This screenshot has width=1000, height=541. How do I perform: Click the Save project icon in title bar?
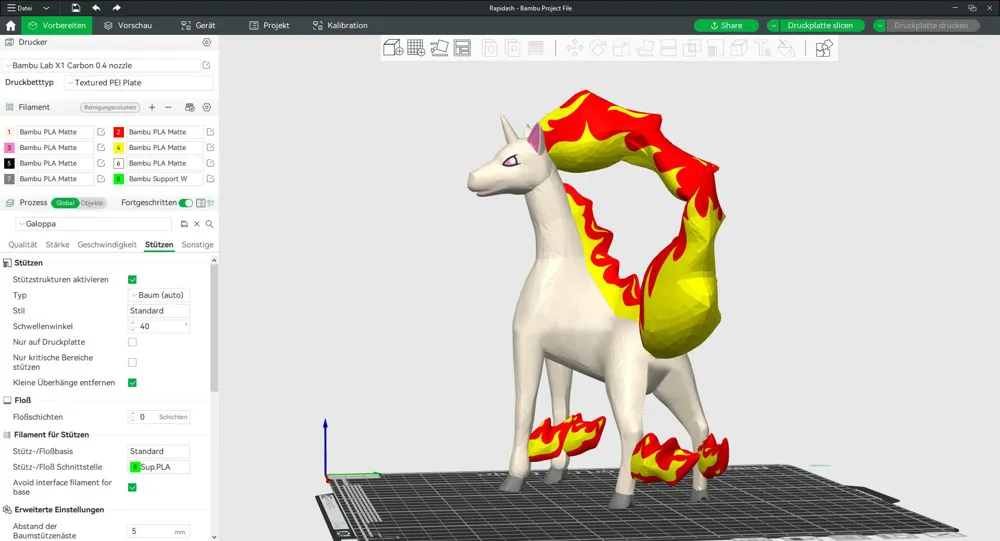tap(75, 8)
